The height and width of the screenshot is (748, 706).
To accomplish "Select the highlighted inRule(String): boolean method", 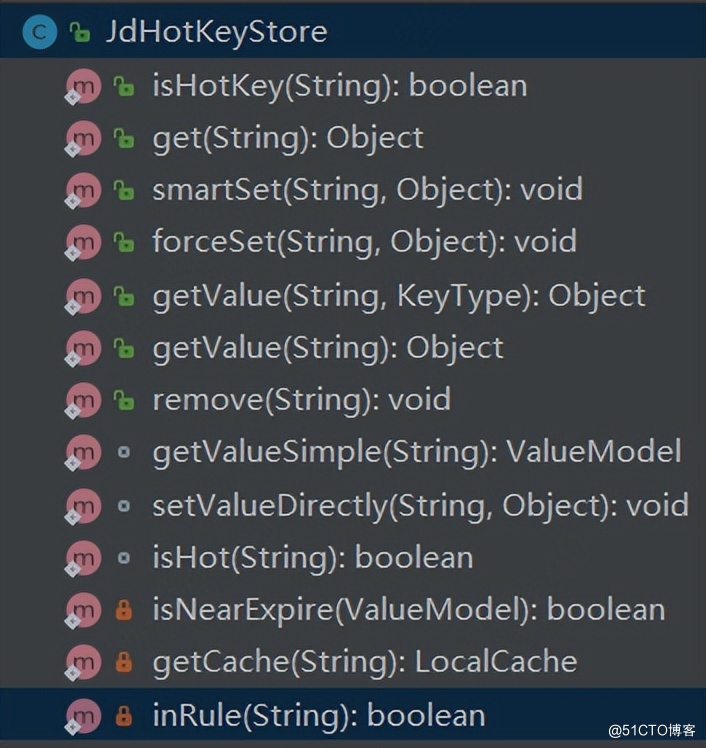I will pyautogui.click(x=318, y=715).
